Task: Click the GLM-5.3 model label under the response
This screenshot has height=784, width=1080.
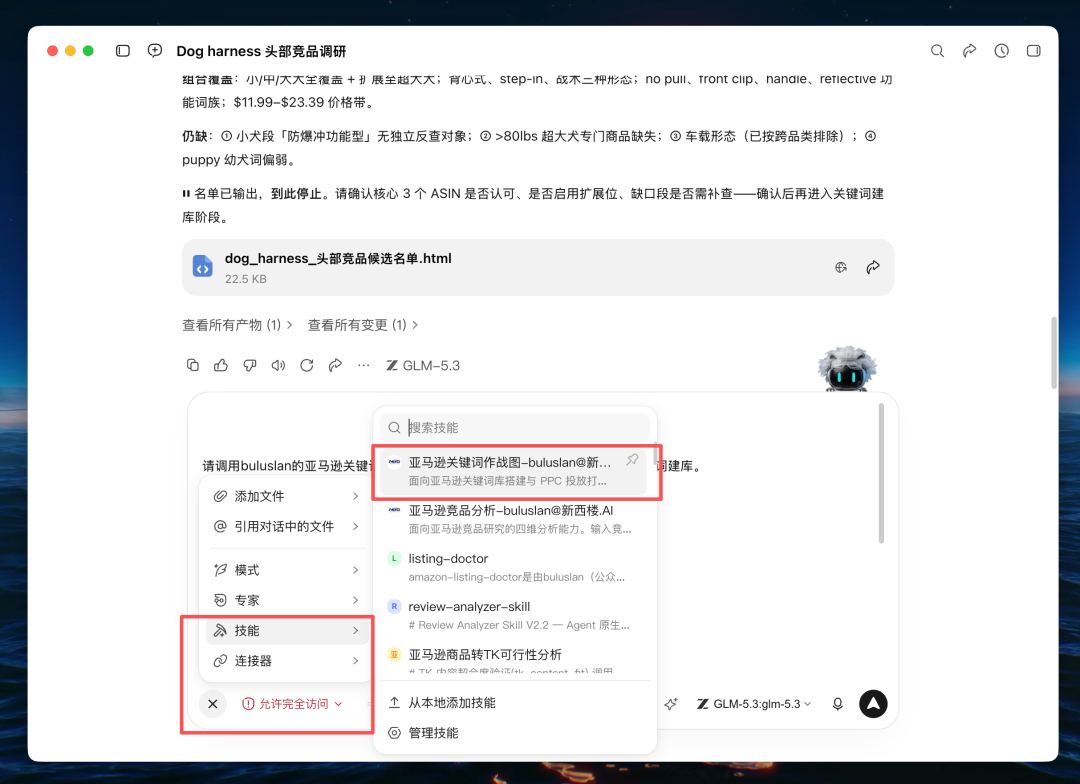Action: click(423, 365)
